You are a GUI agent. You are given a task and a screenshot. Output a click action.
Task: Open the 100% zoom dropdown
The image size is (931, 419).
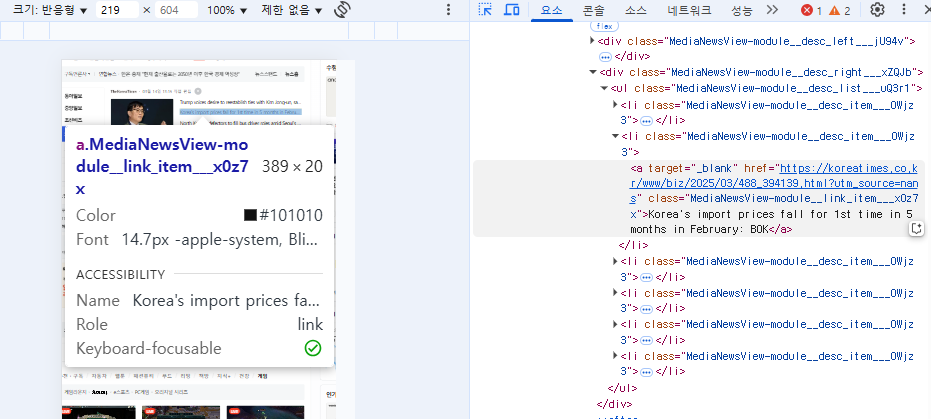(227, 10)
